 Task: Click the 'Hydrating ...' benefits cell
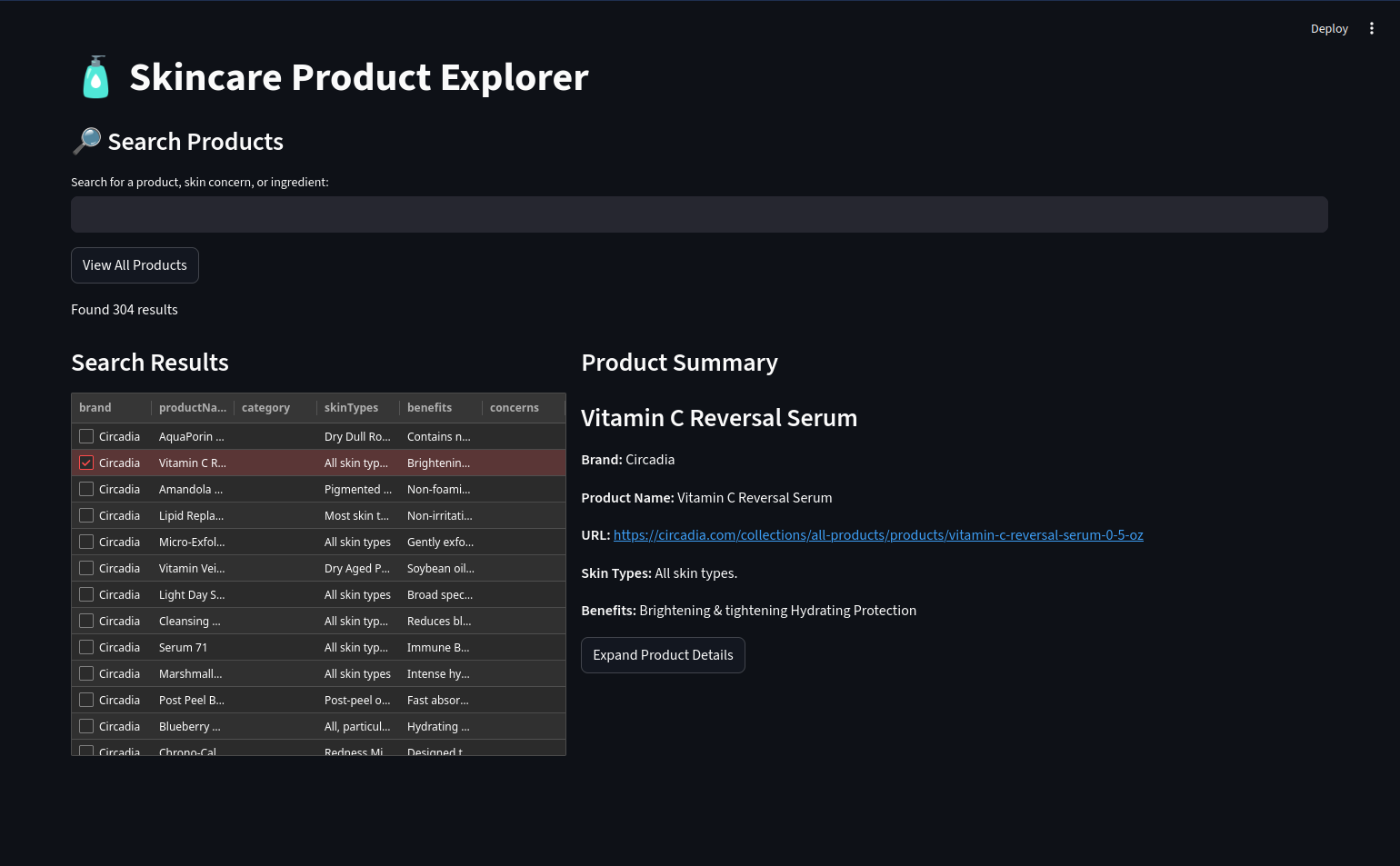tap(441, 726)
